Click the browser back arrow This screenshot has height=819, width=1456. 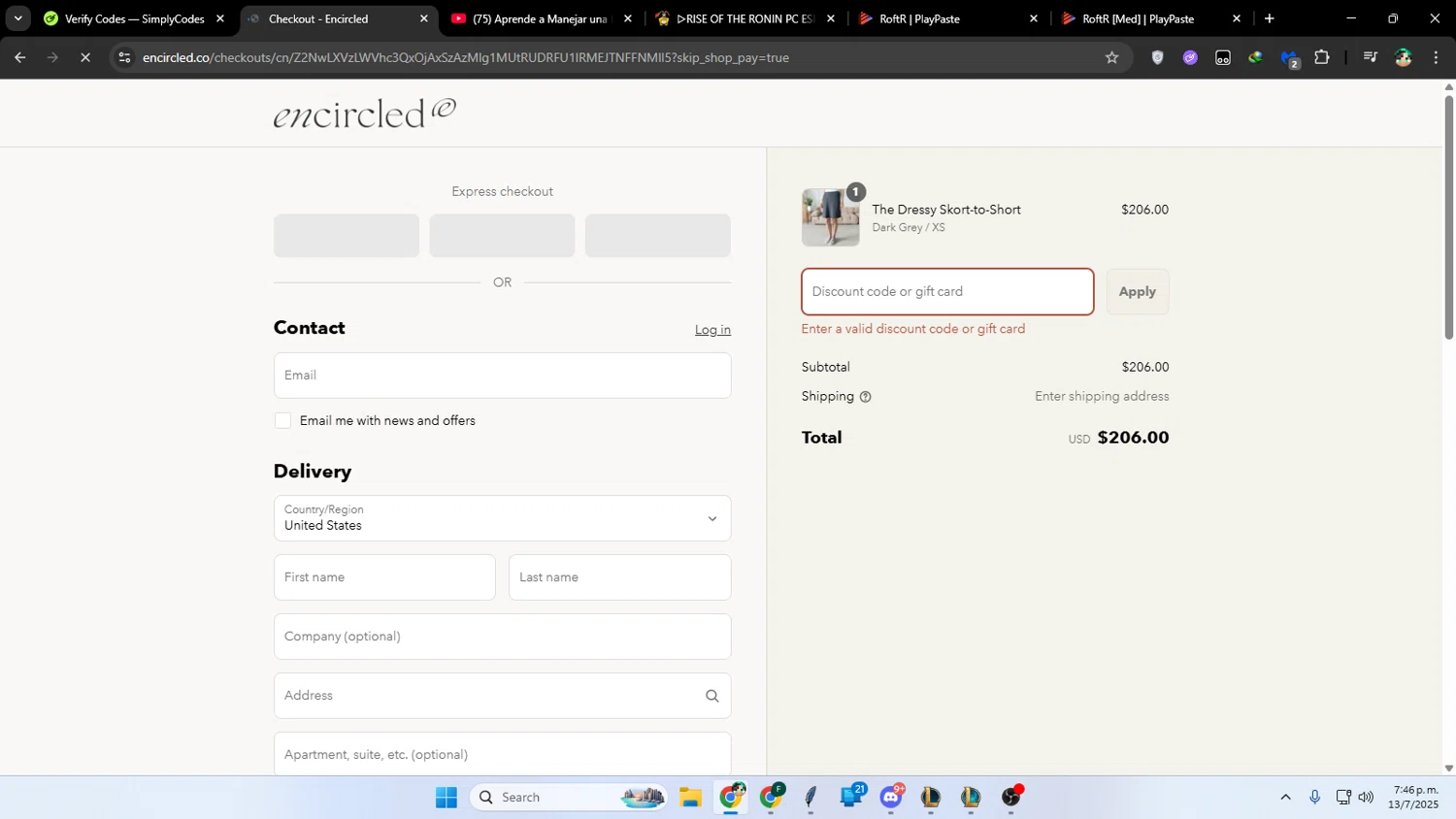(x=19, y=57)
